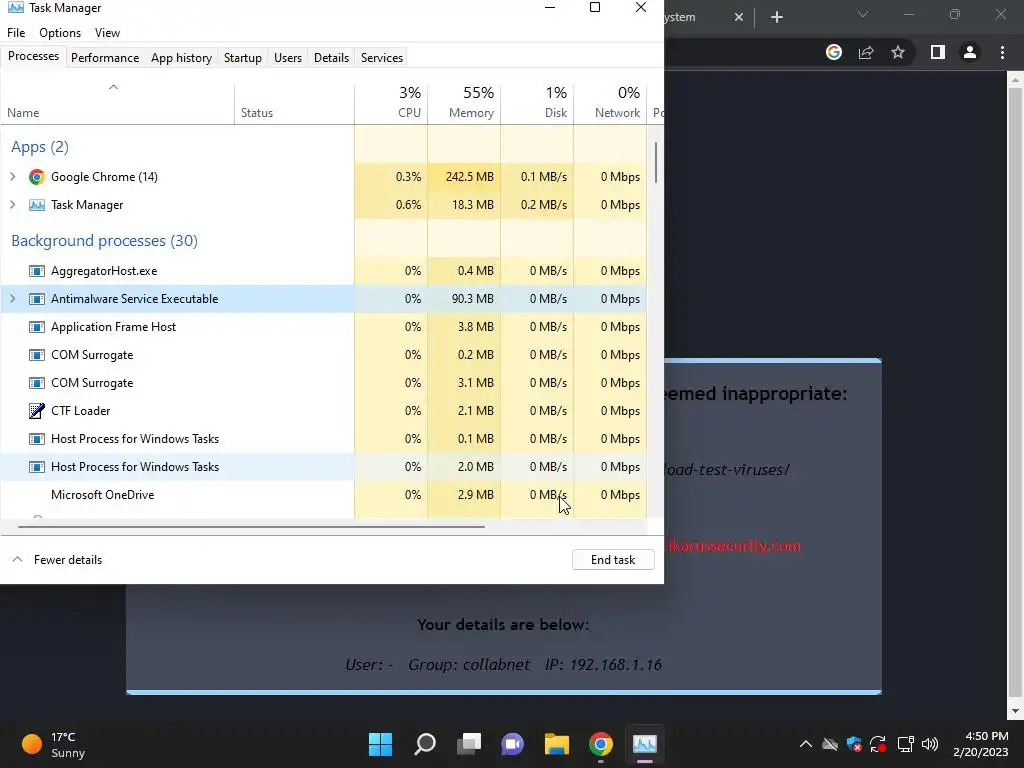Screen dimensions: 1024x768
Task: Expand the Antimalware Service Executable group
Action: coord(12,299)
